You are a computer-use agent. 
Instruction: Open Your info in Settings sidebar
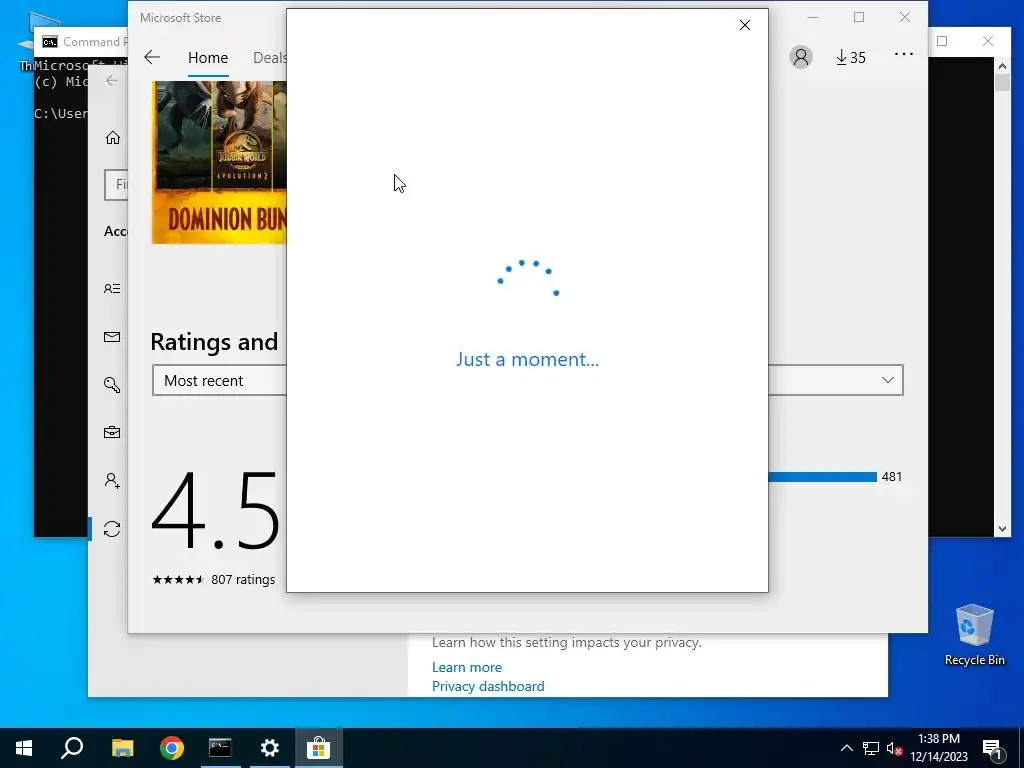point(112,289)
